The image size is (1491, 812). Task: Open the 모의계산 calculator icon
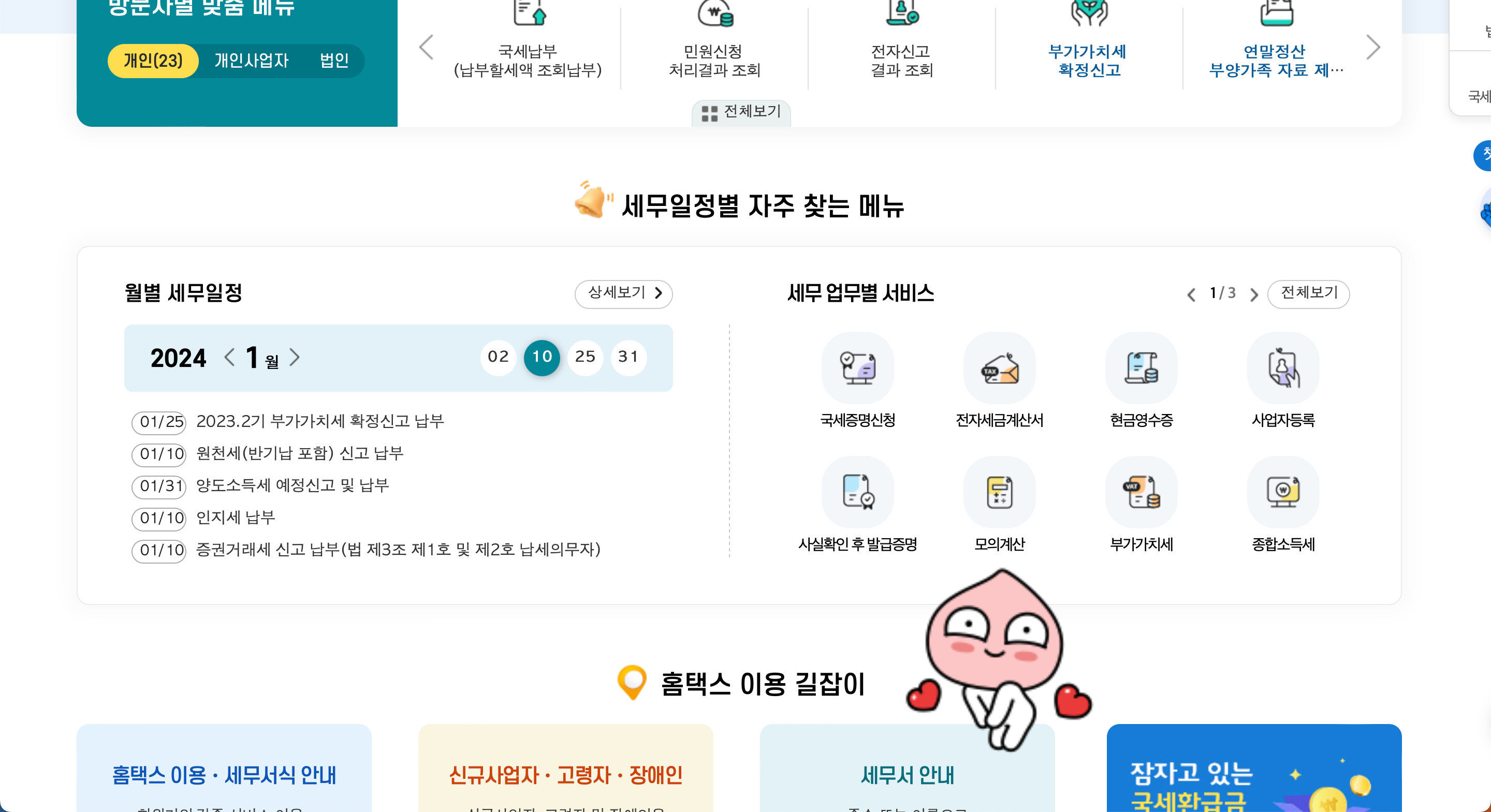point(999,493)
